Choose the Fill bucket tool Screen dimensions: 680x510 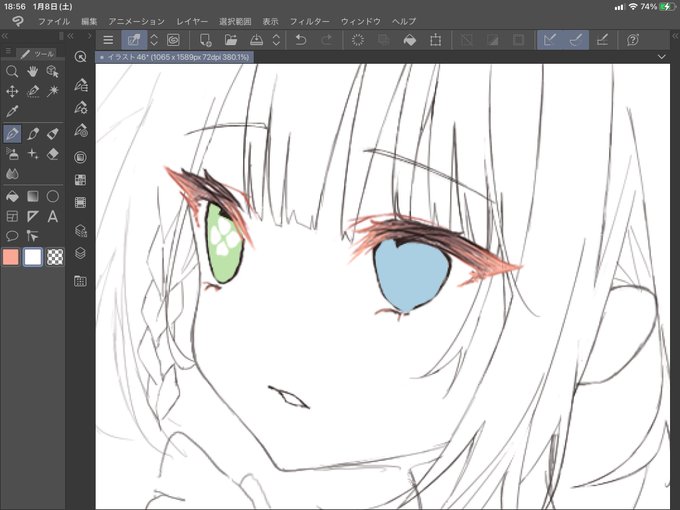(x=12, y=197)
